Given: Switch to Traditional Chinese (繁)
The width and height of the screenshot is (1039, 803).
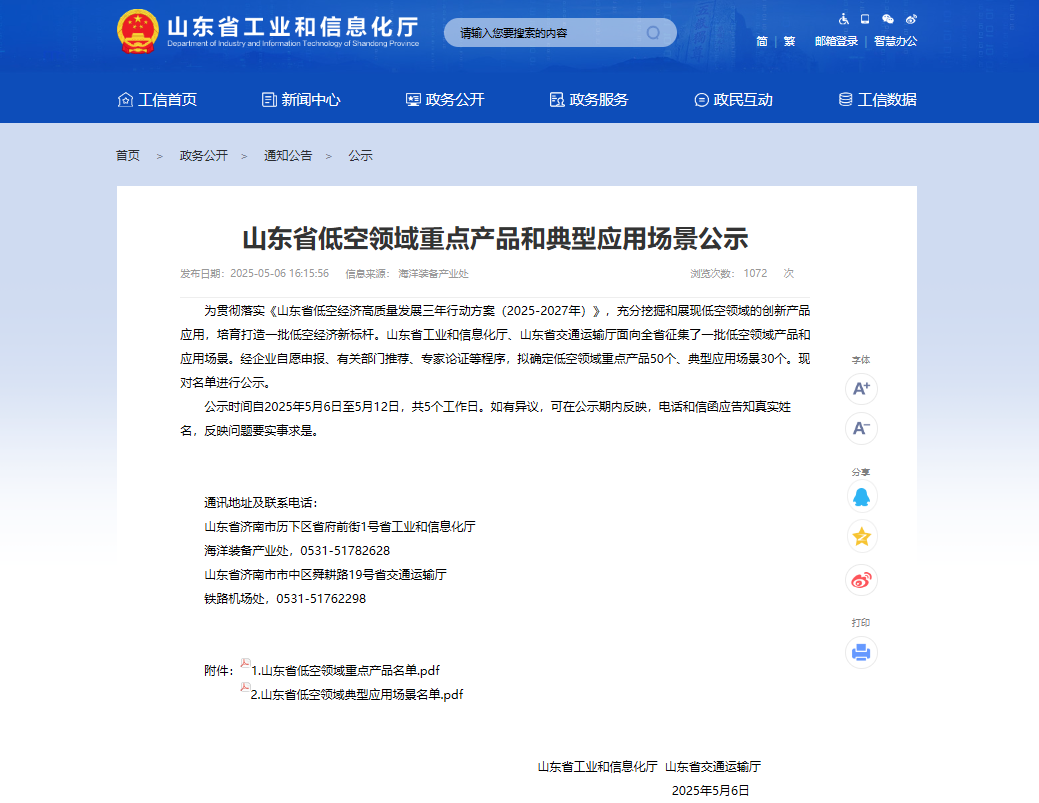Looking at the screenshot, I should (789, 41).
